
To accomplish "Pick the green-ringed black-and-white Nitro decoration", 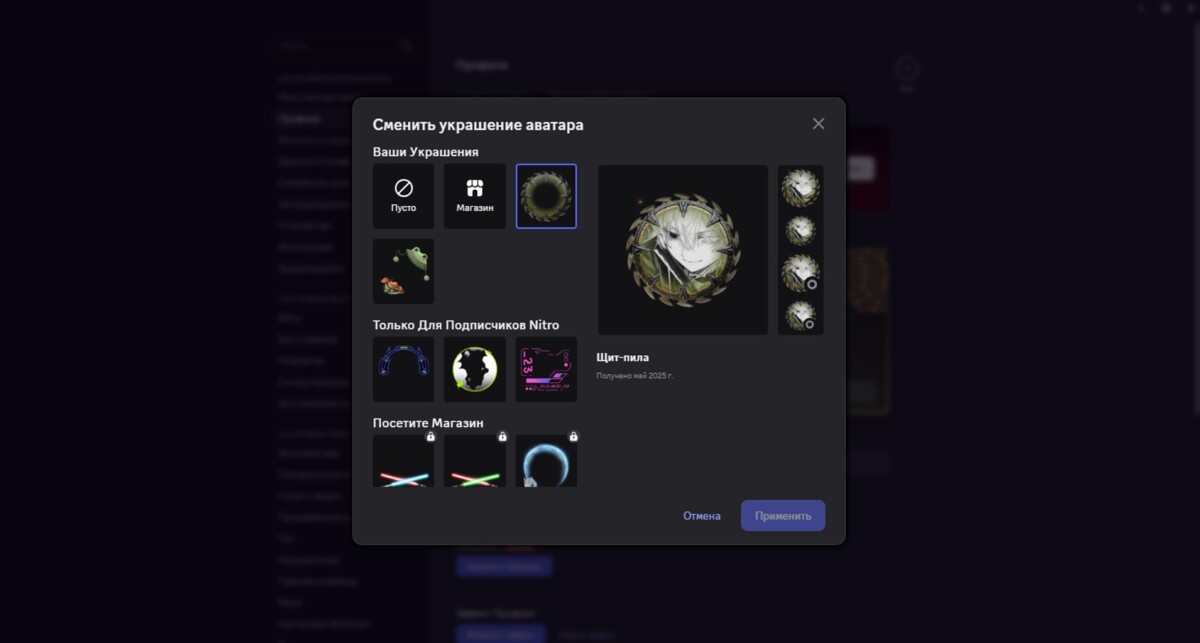I will point(475,369).
